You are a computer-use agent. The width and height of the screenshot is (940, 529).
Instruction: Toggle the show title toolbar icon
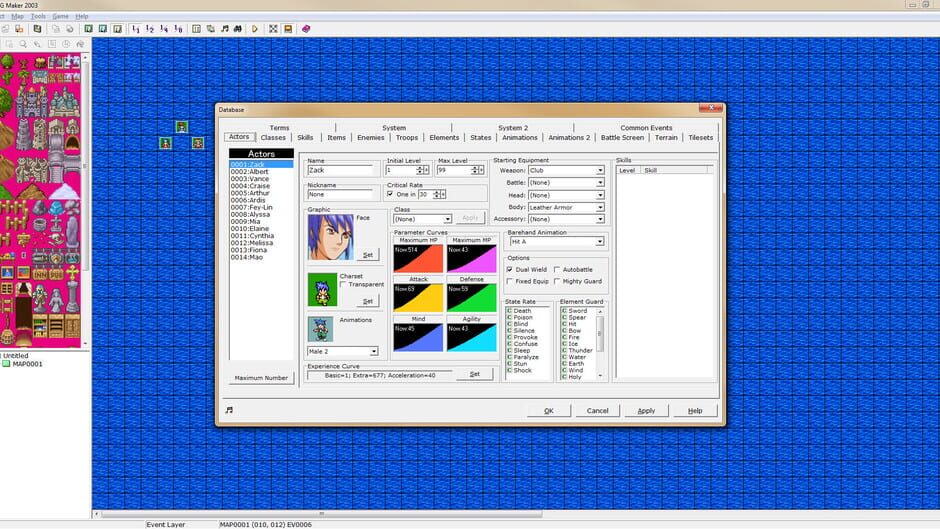coord(288,29)
